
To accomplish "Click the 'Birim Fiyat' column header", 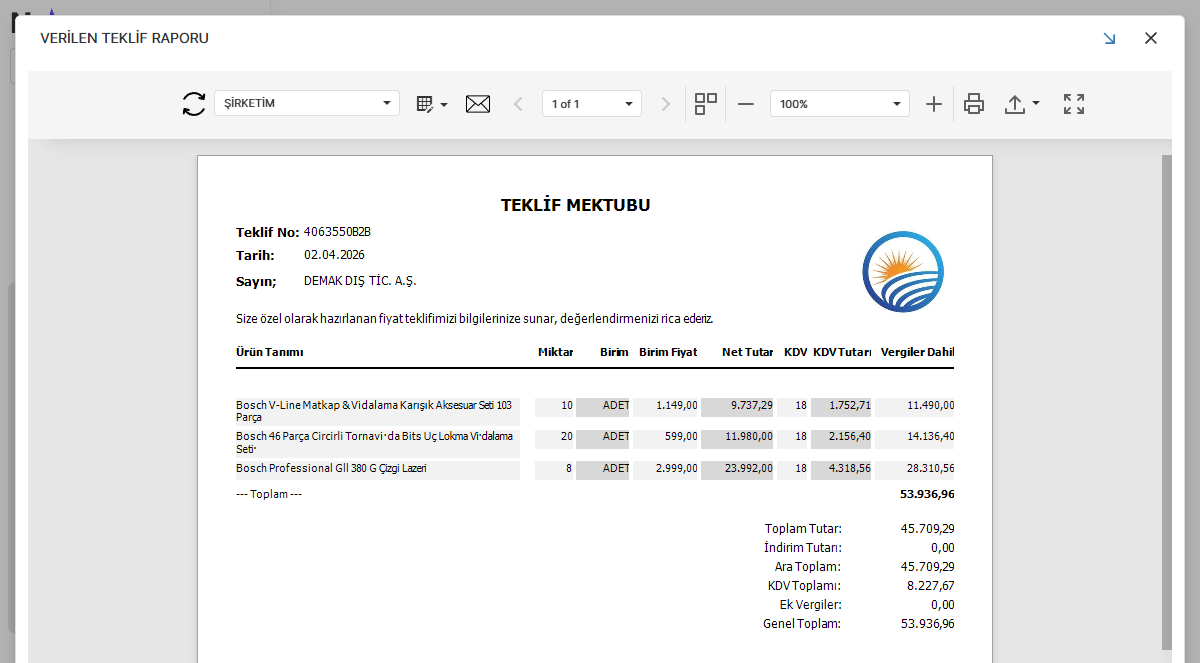I will pos(668,352).
